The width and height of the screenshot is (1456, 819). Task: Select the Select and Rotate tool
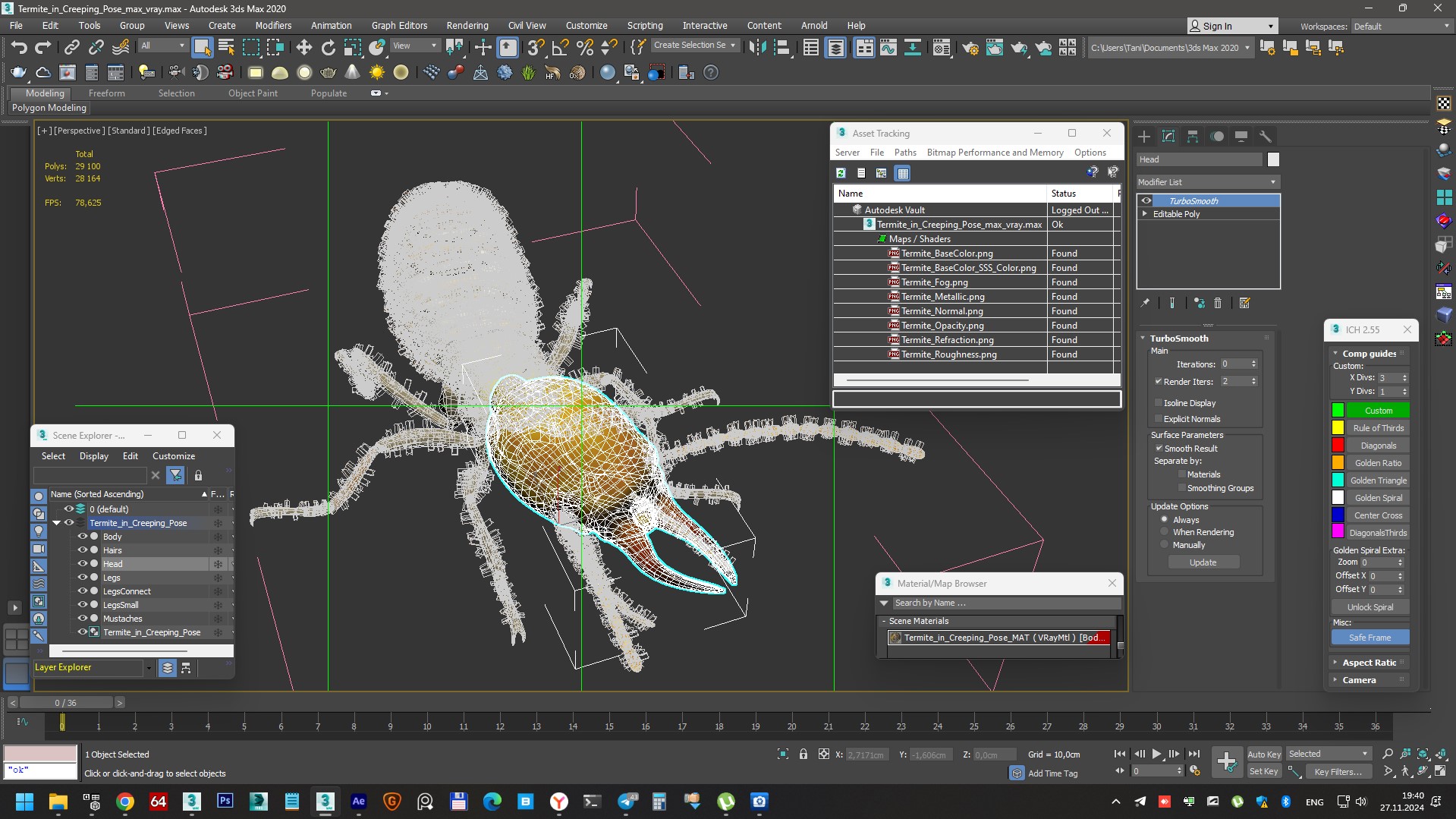328,48
